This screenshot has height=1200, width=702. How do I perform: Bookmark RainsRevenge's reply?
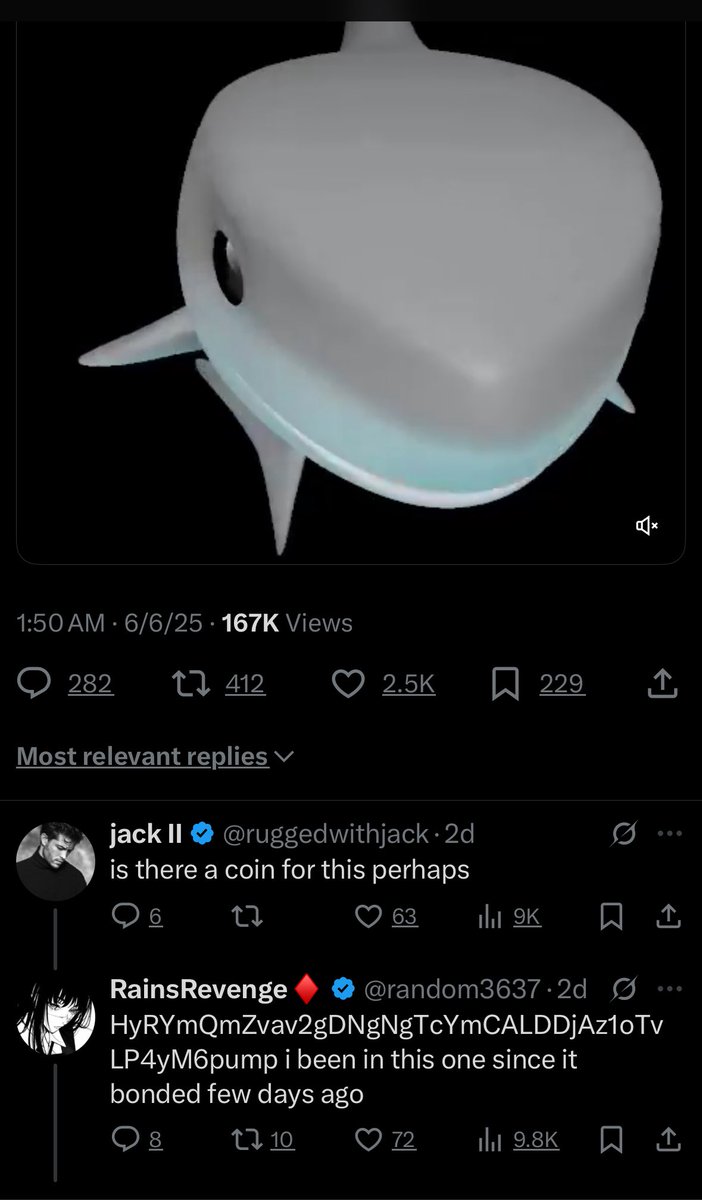(x=610, y=1139)
